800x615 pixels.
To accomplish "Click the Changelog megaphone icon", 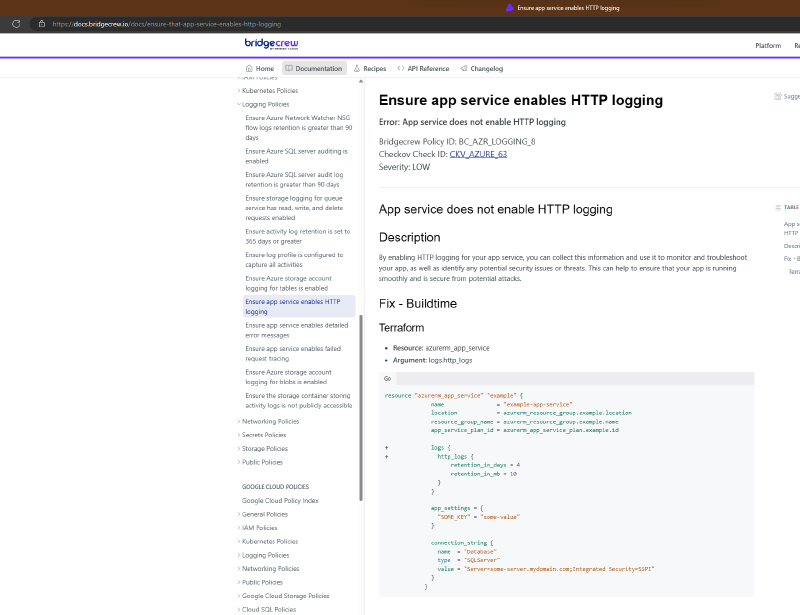I will pyautogui.click(x=463, y=69).
